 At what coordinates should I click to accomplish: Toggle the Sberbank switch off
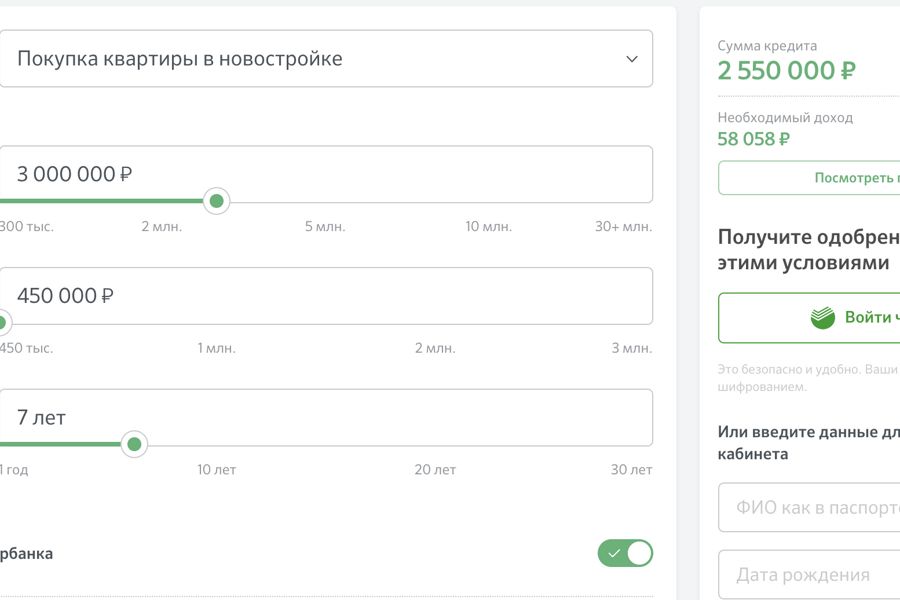point(625,553)
